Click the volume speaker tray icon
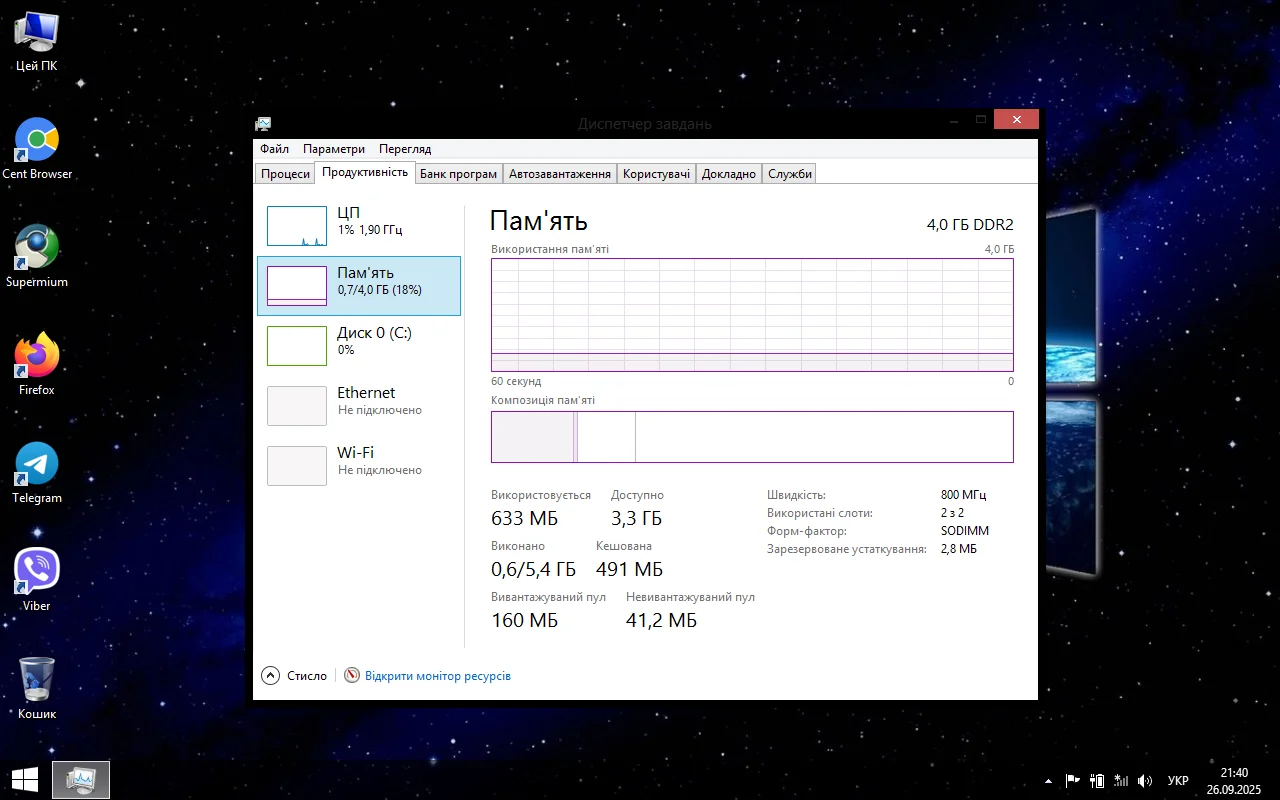 point(1145,781)
